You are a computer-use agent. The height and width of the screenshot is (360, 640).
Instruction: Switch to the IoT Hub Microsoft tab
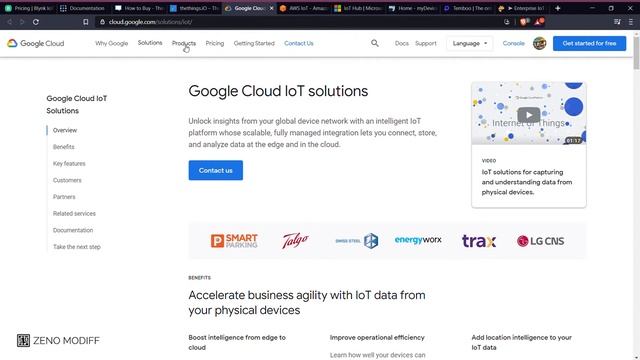coord(359,8)
